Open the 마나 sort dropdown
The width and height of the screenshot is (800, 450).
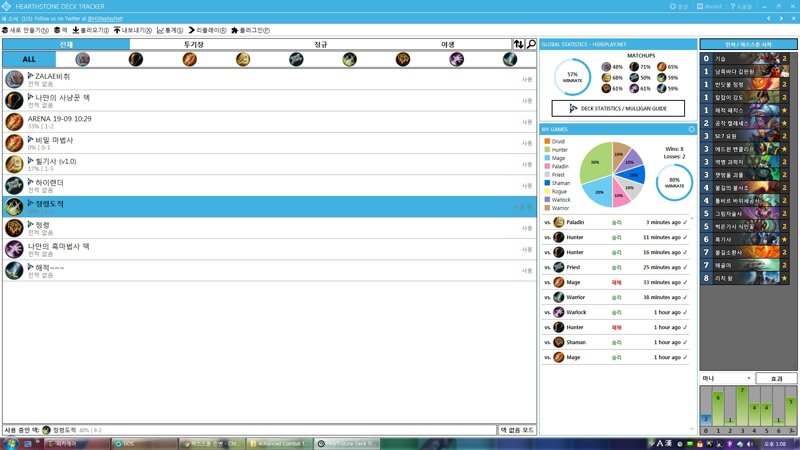pyautogui.click(x=727, y=378)
